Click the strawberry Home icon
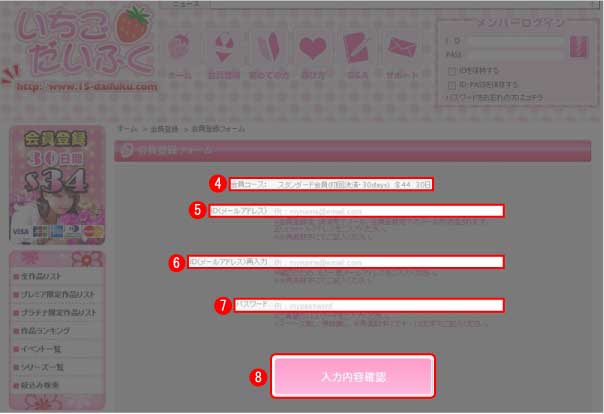604x414 pixels. (x=180, y=47)
